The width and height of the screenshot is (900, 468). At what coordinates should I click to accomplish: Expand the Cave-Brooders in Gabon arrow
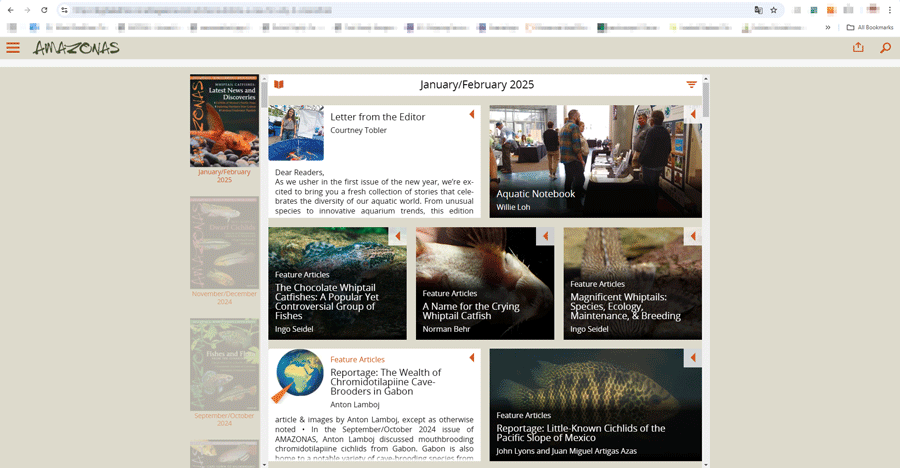click(472, 358)
